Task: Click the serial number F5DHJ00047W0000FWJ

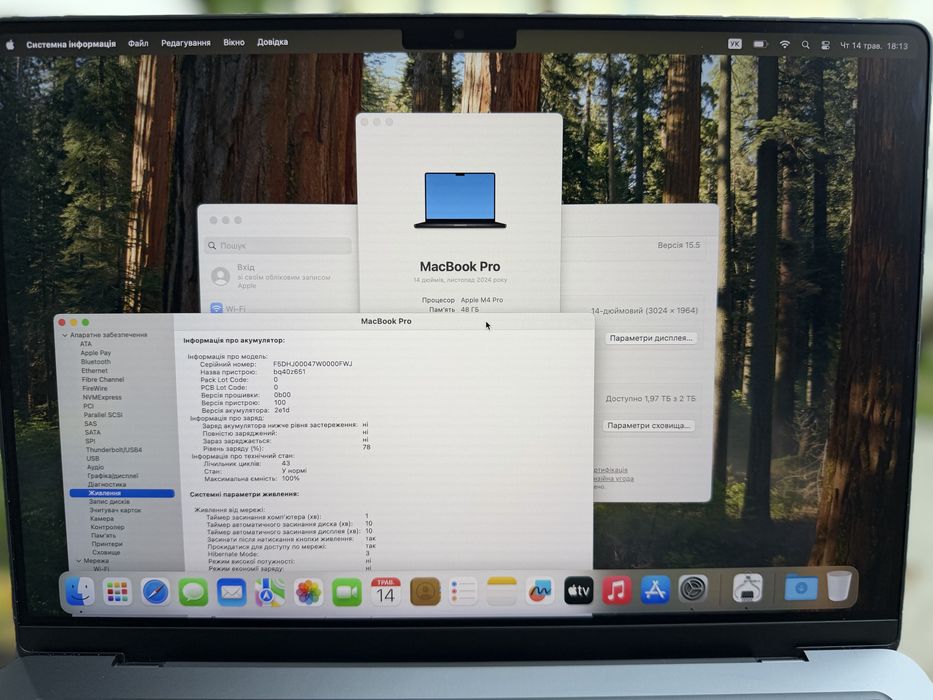Action: pos(313,364)
